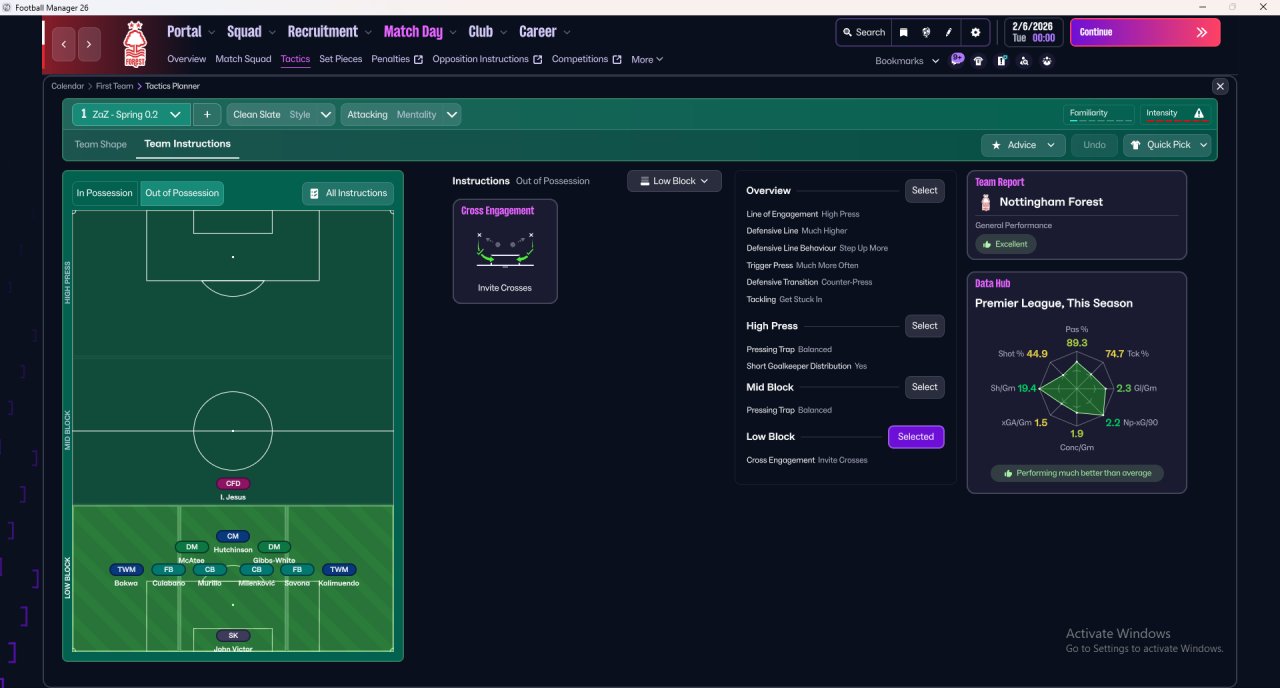Expand the Low Block instructions dropdown
This screenshot has height=688, width=1280.
(674, 181)
